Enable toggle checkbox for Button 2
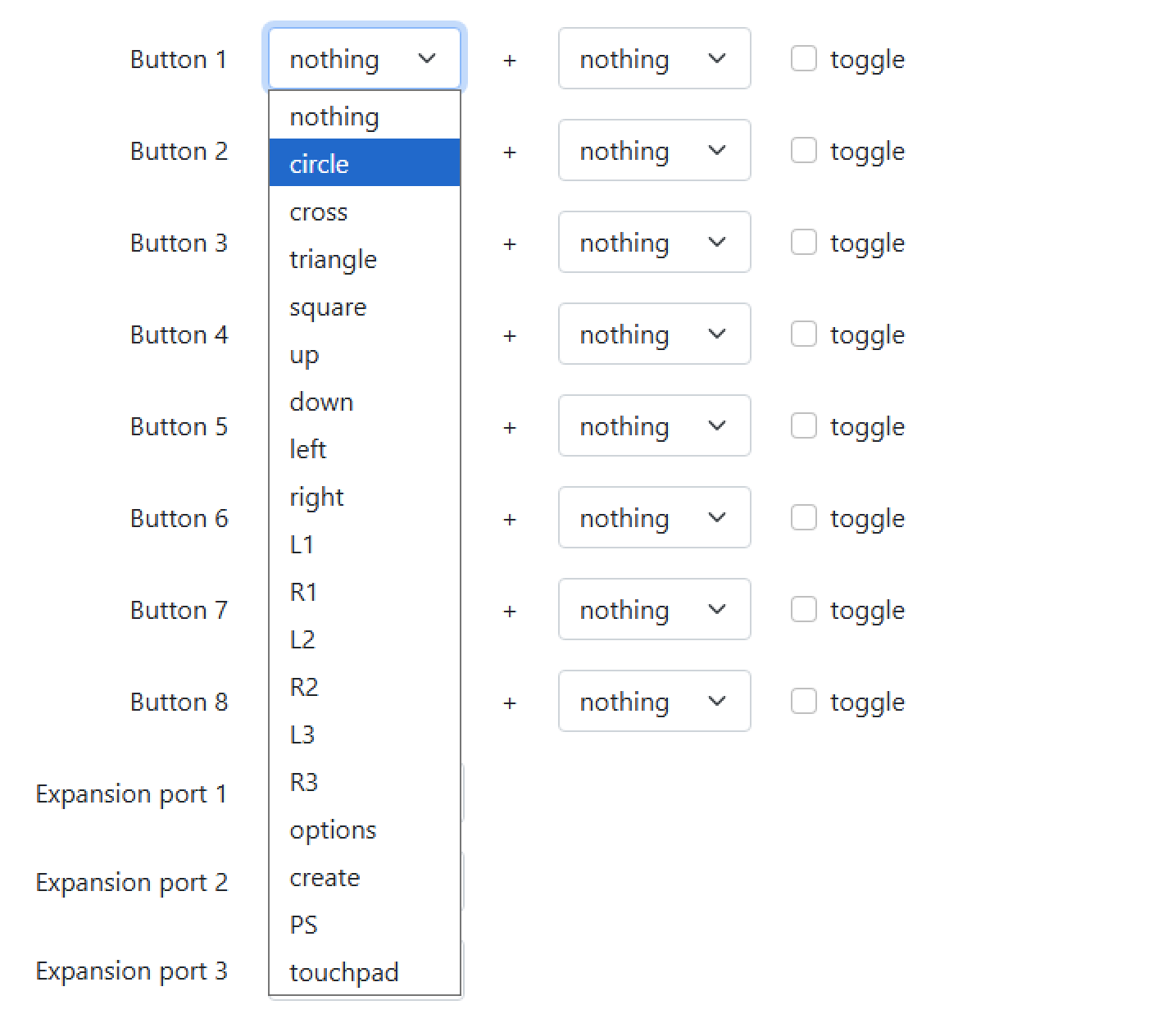This screenshot has height=1014, width=1176. pyautogui.click(x=804, y=150)
